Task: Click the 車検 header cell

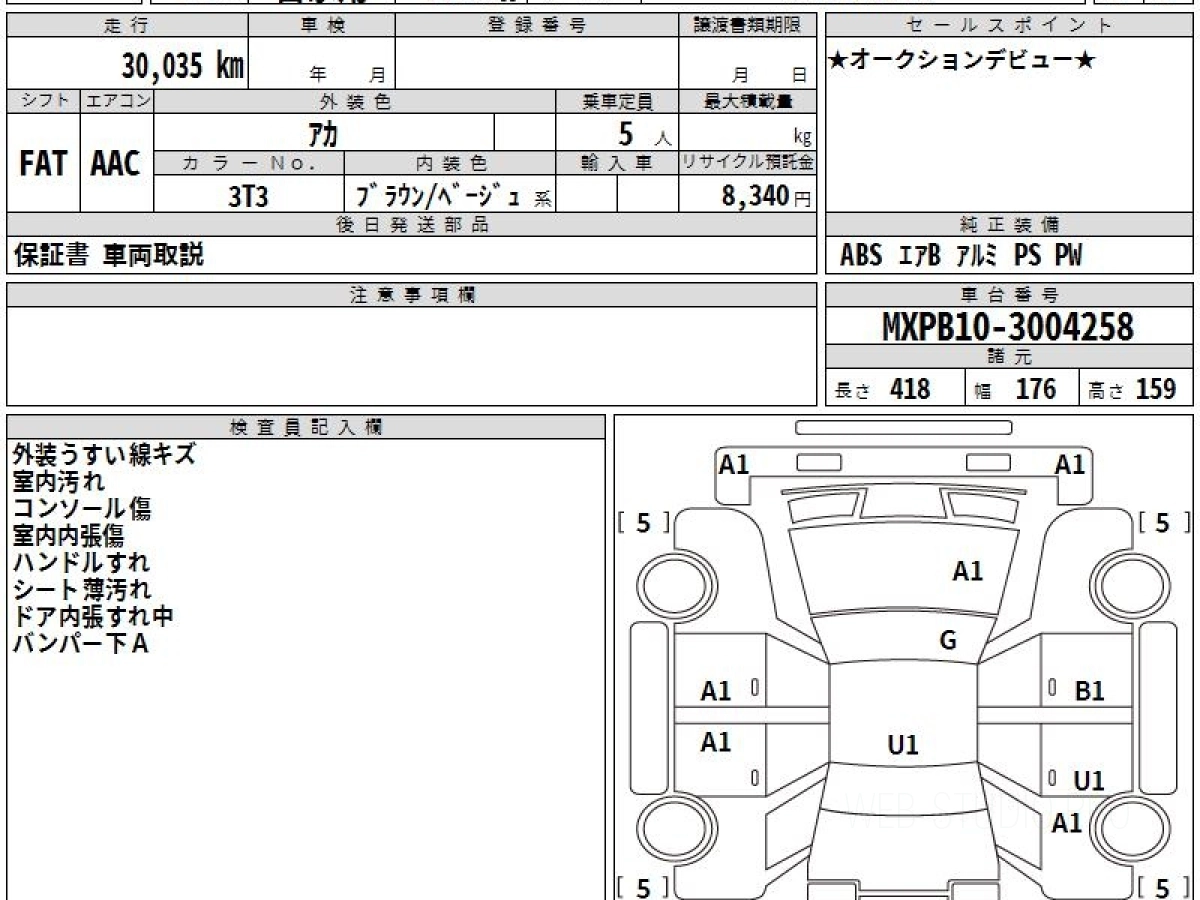Action: click(321, 26)
